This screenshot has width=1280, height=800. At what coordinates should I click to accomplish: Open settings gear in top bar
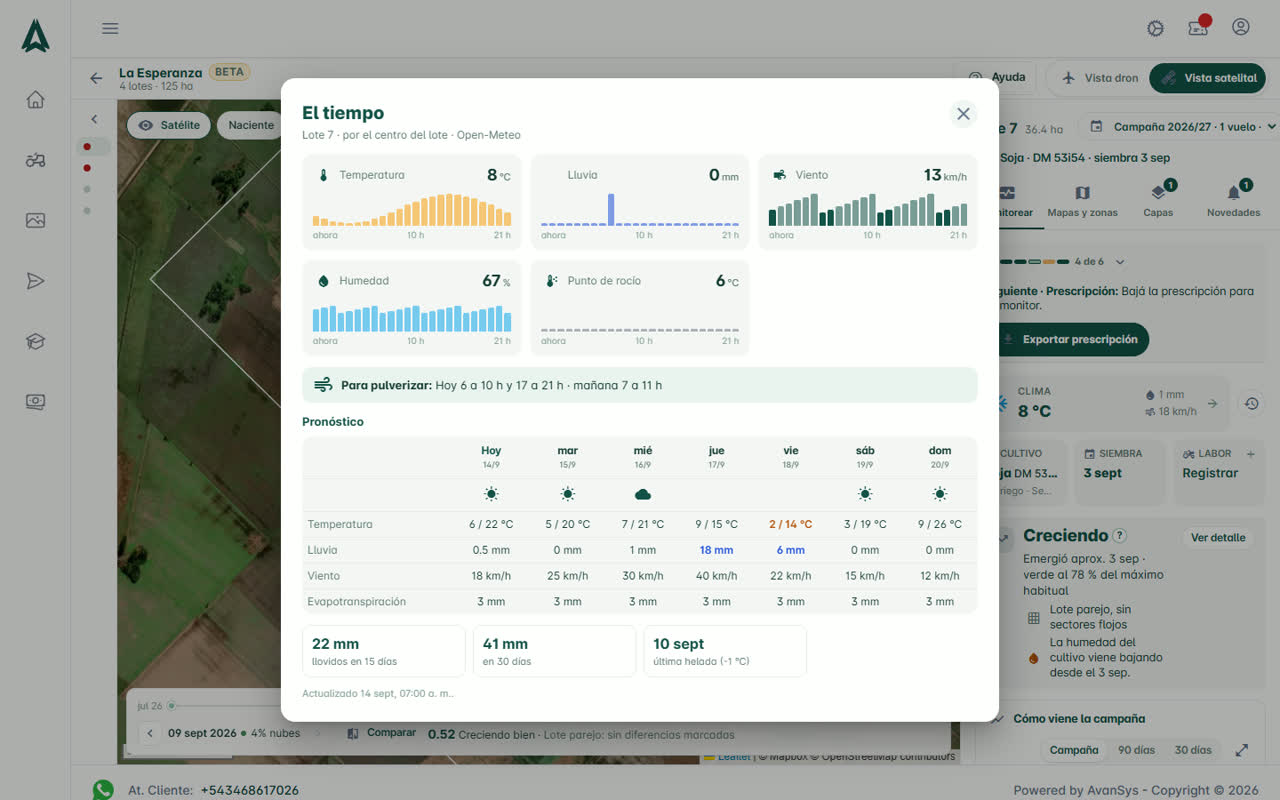click(x=1156, y=28)
